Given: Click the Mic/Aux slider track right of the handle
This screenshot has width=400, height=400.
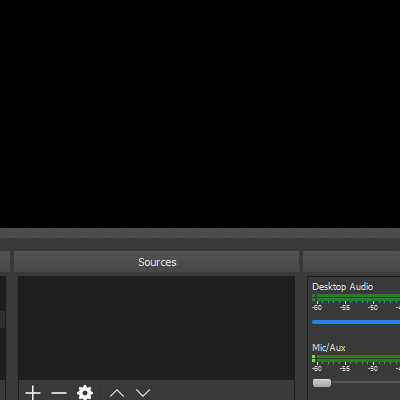Looking at the screenshot, I should pos(366,383).
